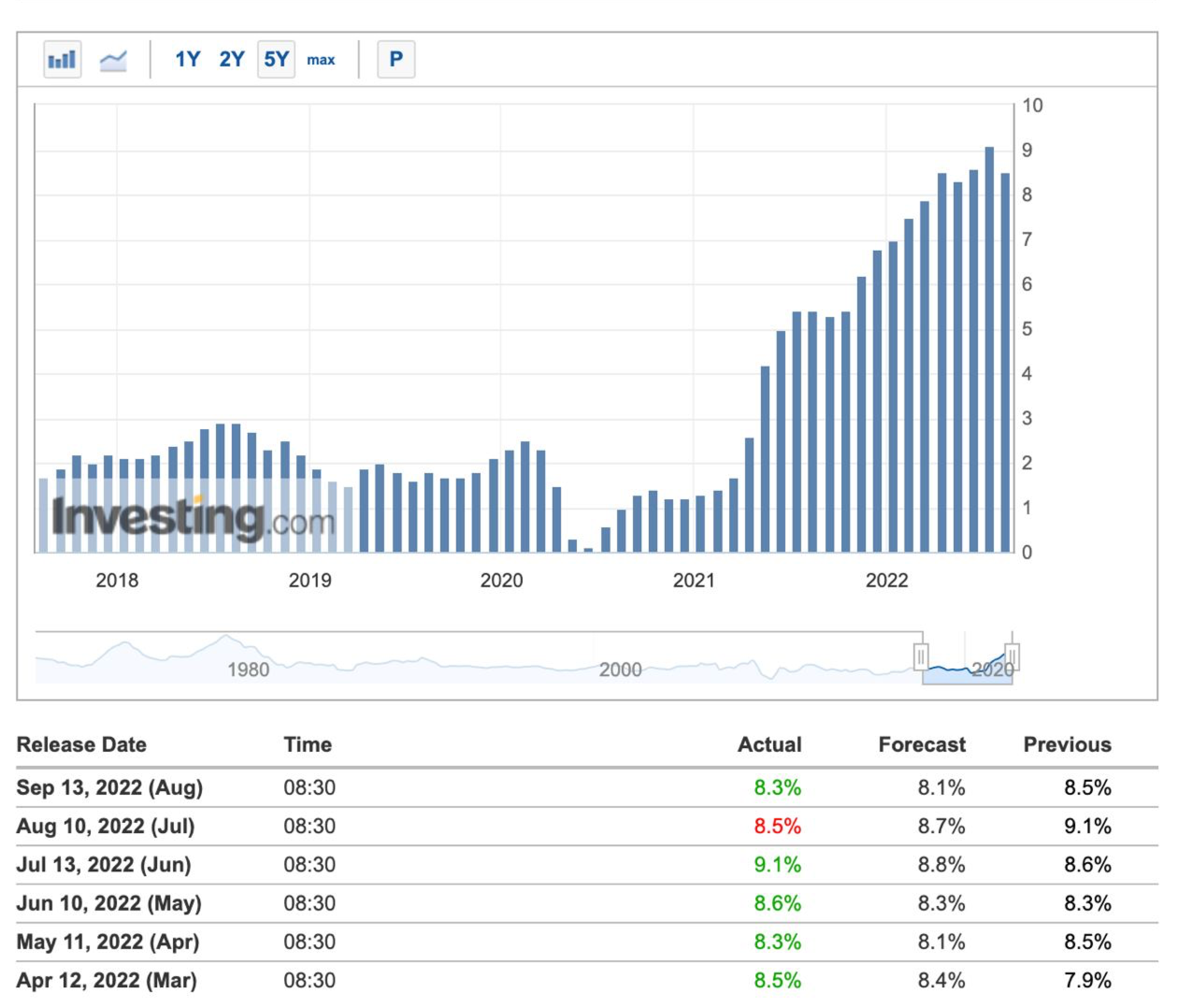
Task: Select the Jul 13, 2022 (Jun) row
Action: tap(103, 864)
